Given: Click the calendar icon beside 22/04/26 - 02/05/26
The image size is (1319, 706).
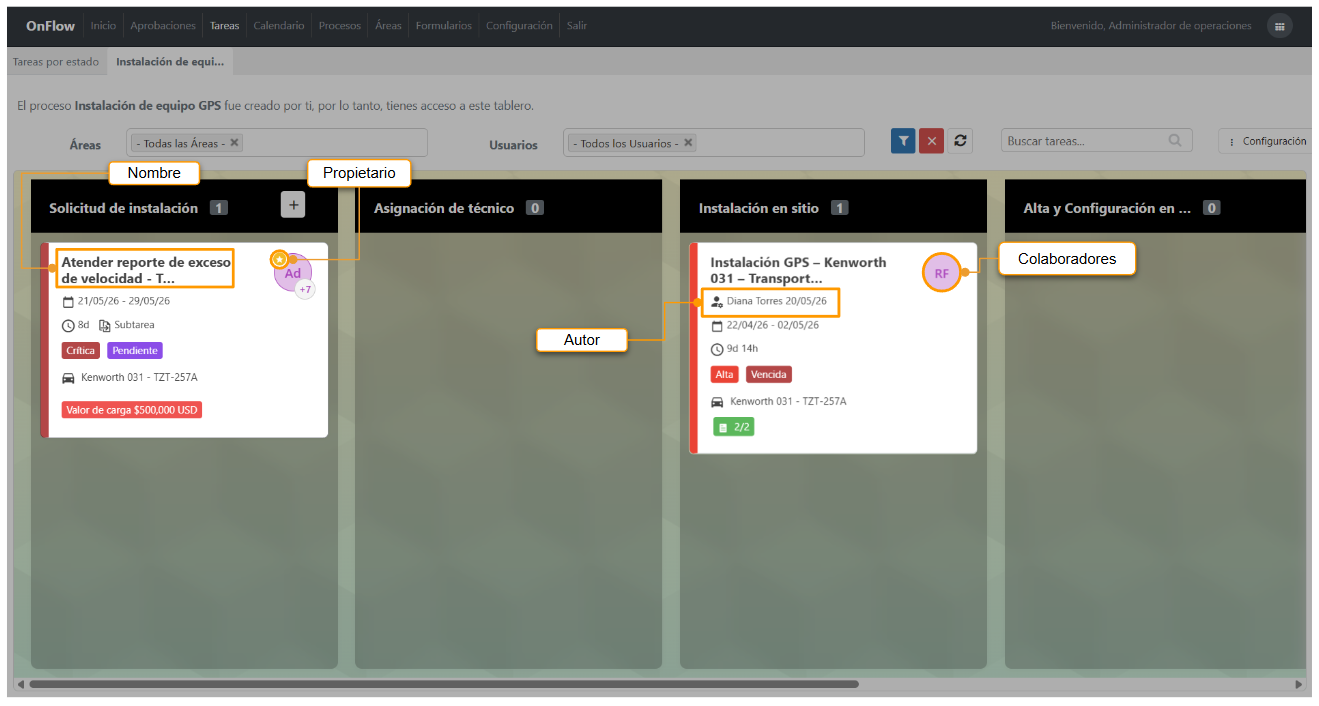Looking at the screenshot, I should point(717,326).
